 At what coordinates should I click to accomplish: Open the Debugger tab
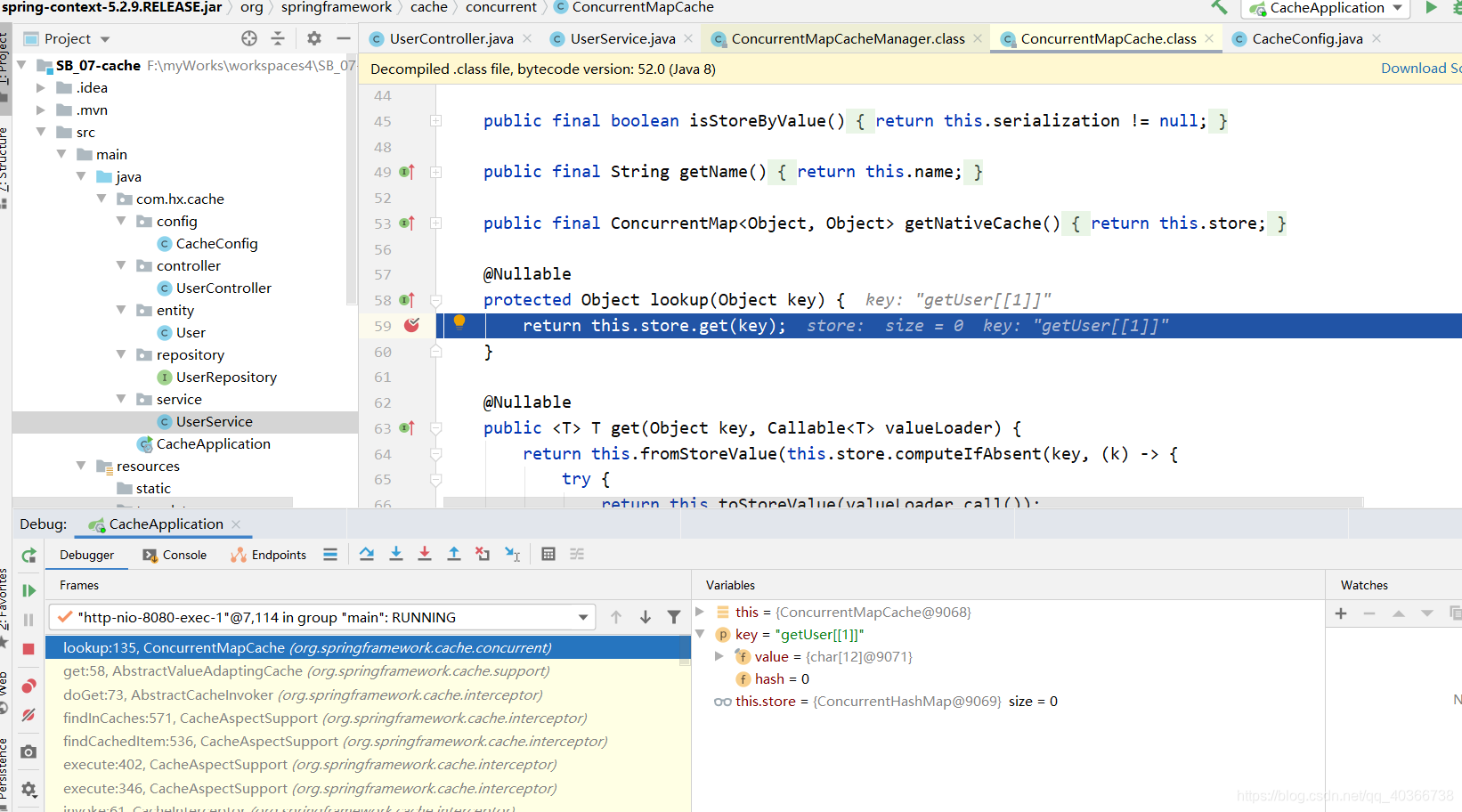coord(86,555)
